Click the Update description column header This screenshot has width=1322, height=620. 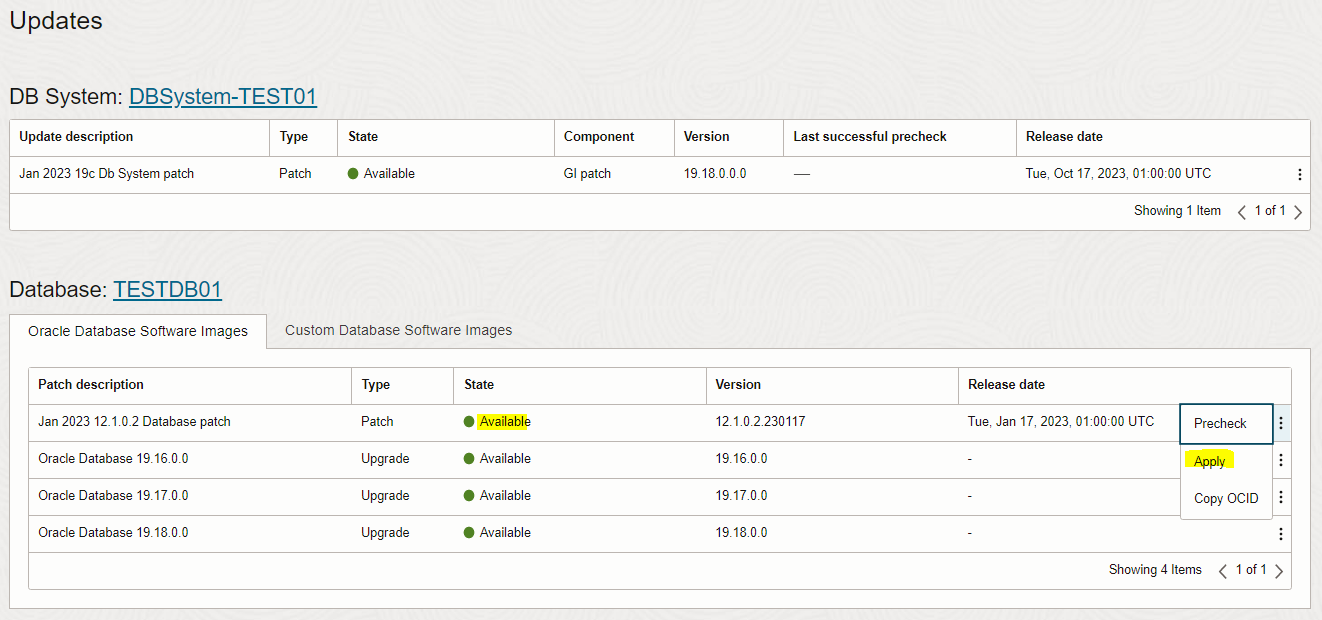(x=76, y=137)
